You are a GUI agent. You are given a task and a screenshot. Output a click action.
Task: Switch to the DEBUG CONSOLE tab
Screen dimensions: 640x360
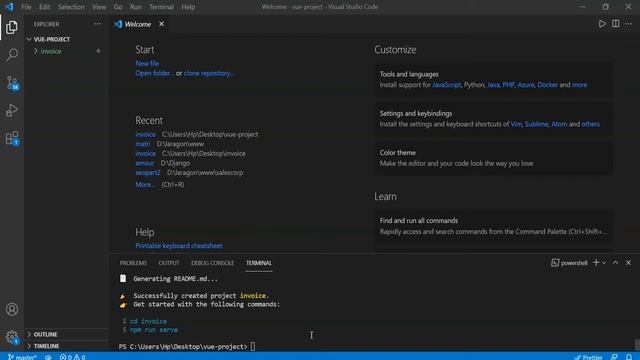(212, 263)
